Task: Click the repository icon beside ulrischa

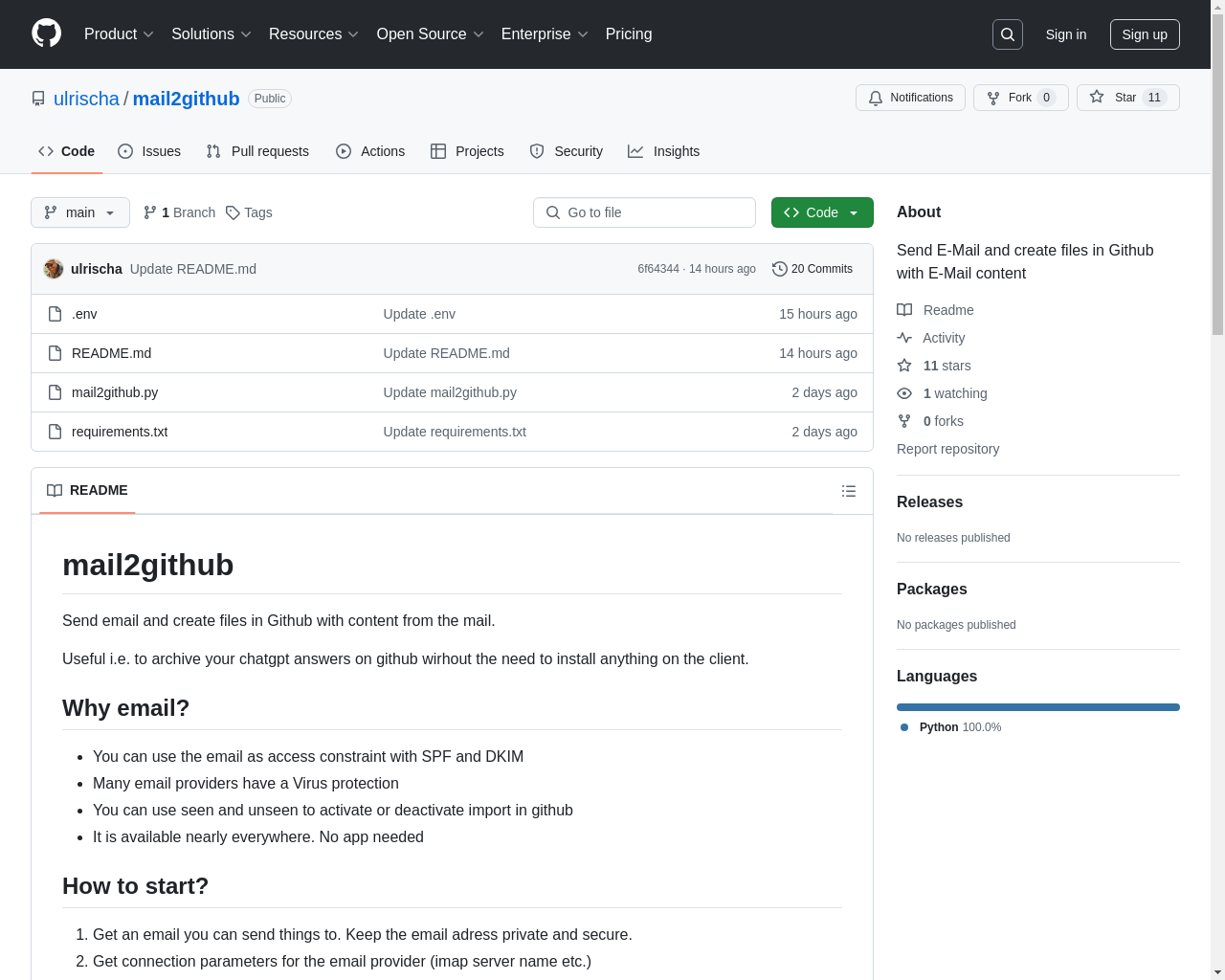Action: tap(38, 99)
